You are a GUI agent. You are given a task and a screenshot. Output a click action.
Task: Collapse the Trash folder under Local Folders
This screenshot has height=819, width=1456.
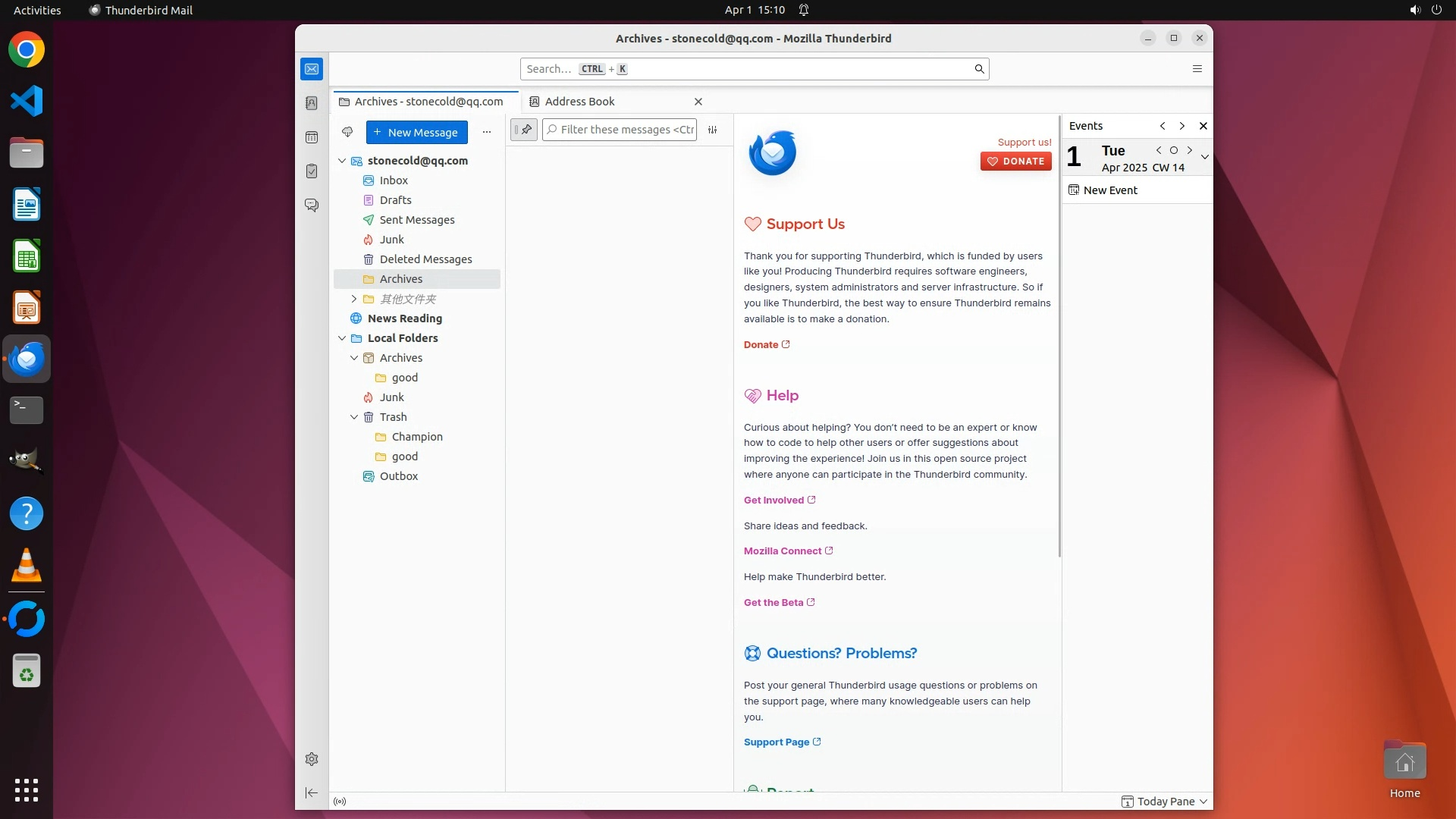pos(354,417)
